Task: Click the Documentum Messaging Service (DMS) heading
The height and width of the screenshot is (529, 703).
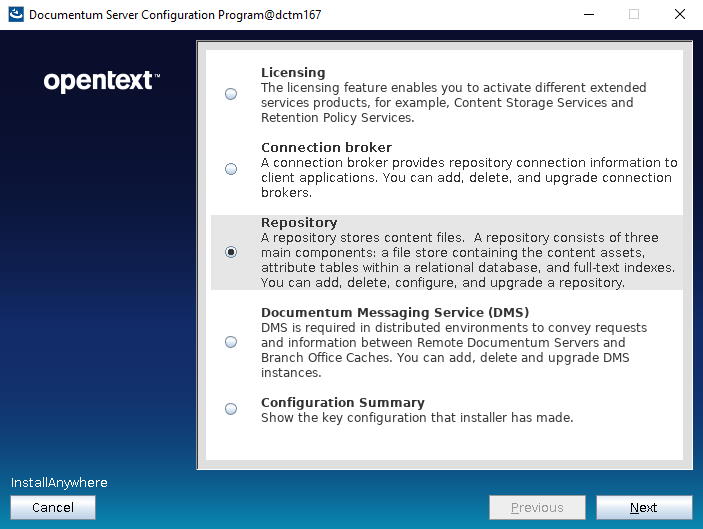Action: pos(395,313)
